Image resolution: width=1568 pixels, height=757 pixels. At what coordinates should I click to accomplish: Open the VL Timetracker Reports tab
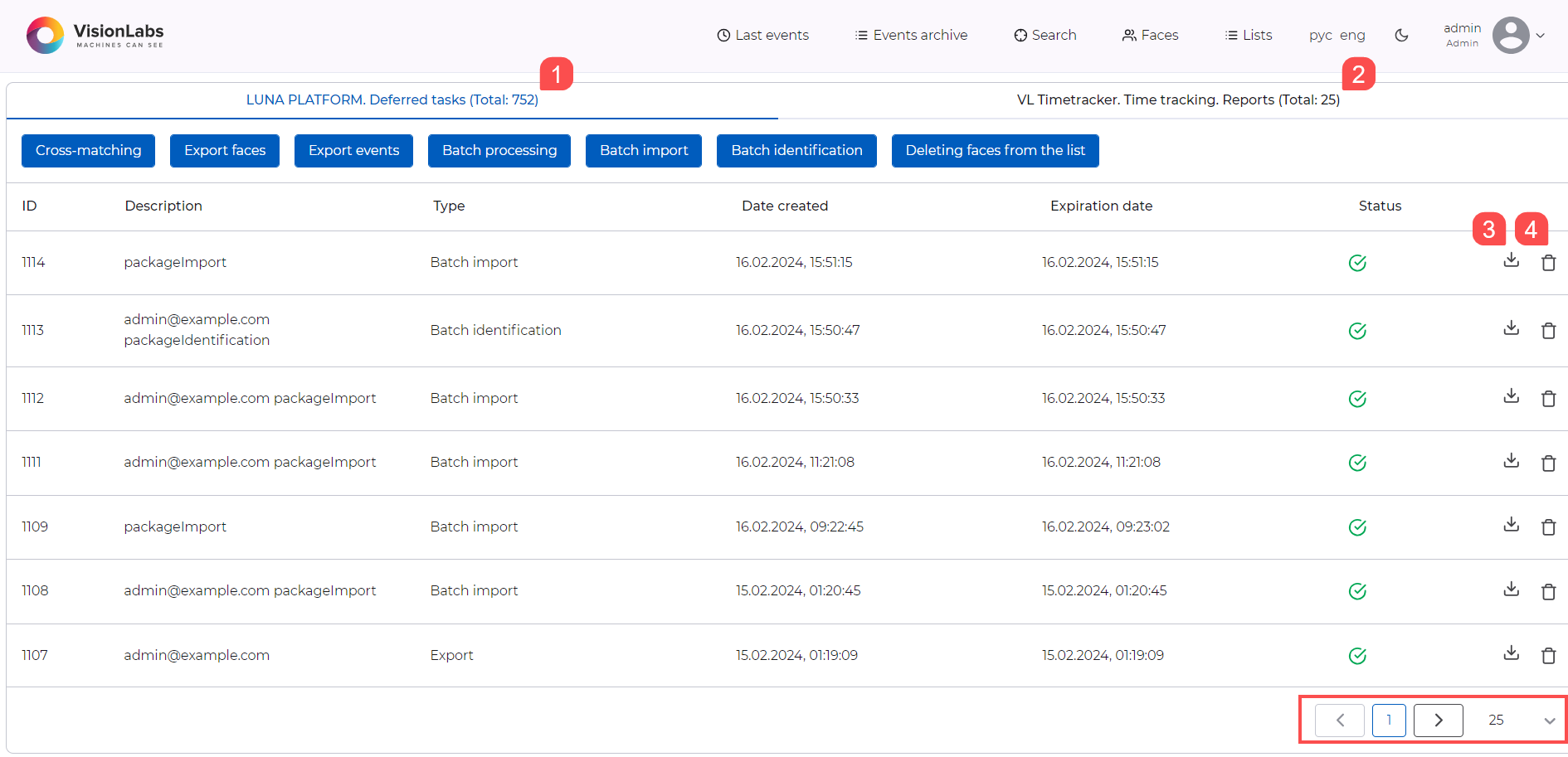[x=1177, y=99]
